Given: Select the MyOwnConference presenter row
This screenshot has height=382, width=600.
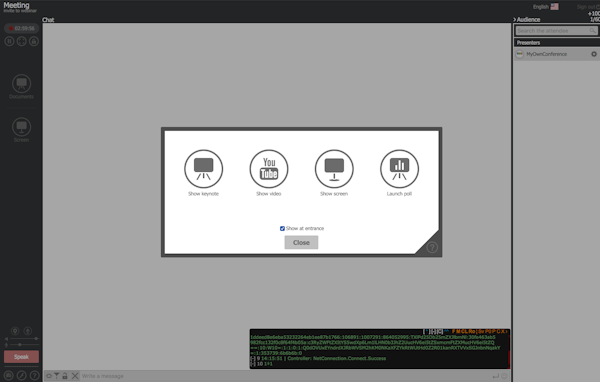Looking at the screenshot, I should pos(557,54).
